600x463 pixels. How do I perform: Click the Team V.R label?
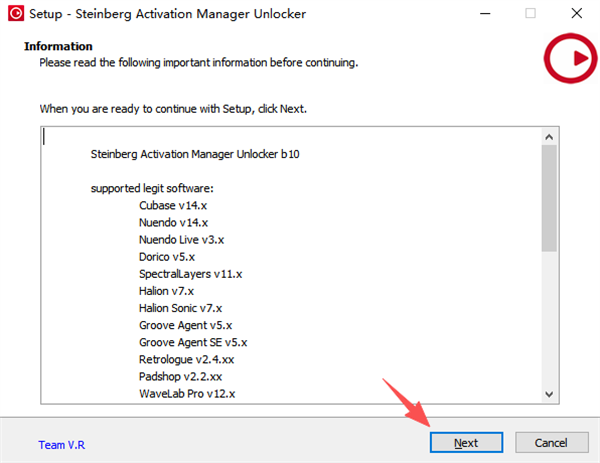tap(62, 444)
